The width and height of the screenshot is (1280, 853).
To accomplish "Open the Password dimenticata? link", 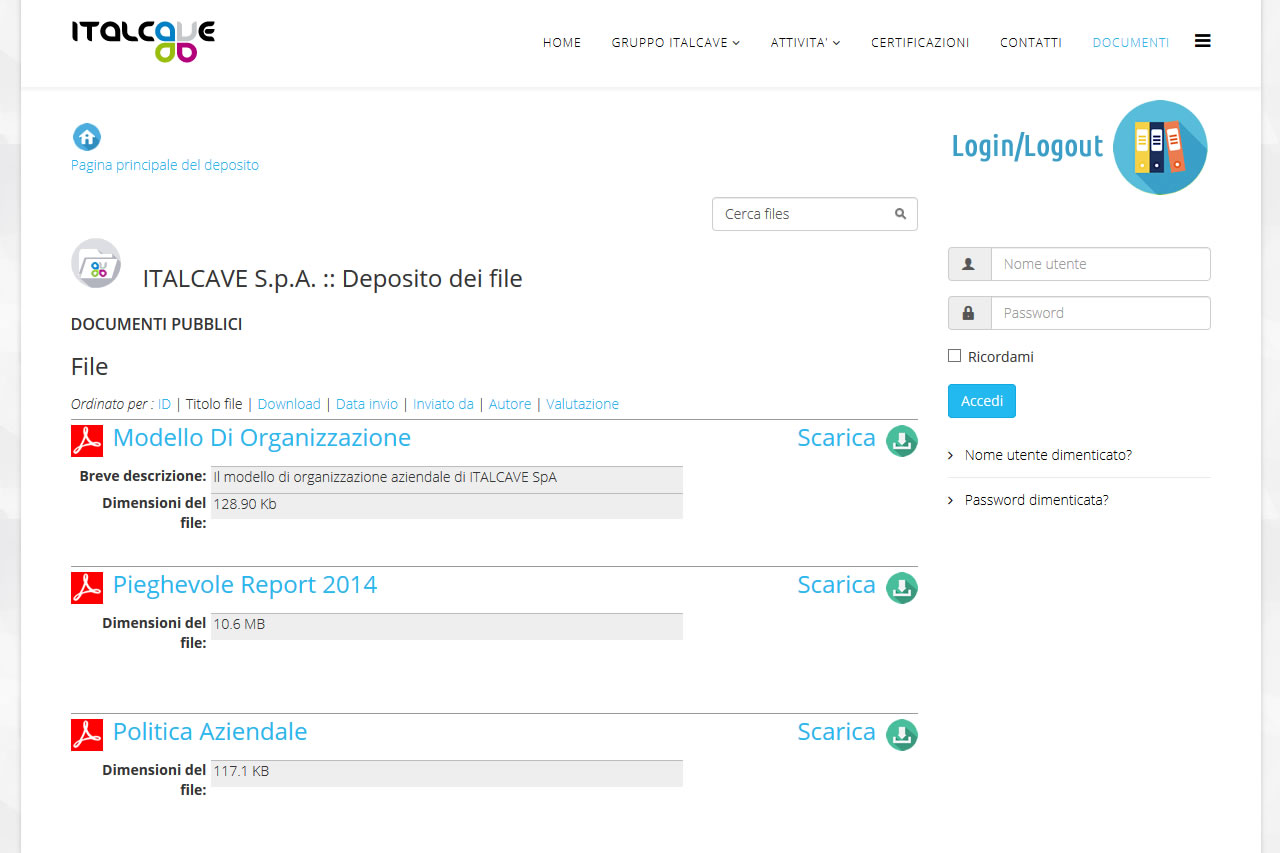I will pos(1036,500).
